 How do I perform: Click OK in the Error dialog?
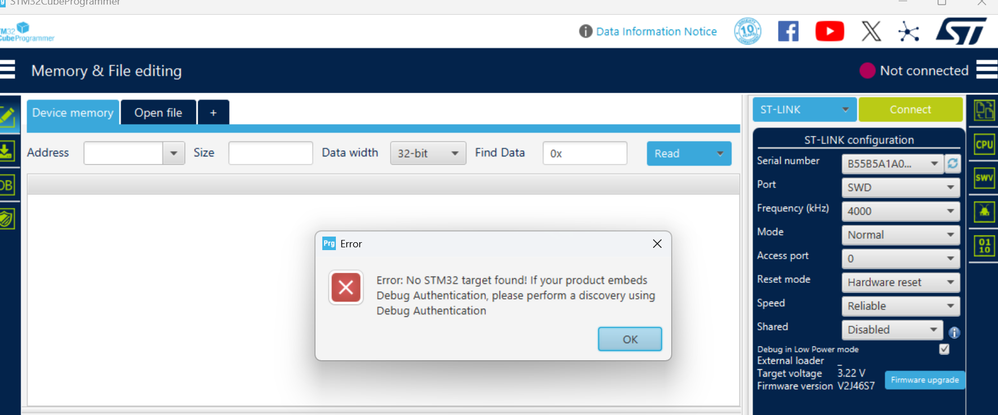pos(630,339)
